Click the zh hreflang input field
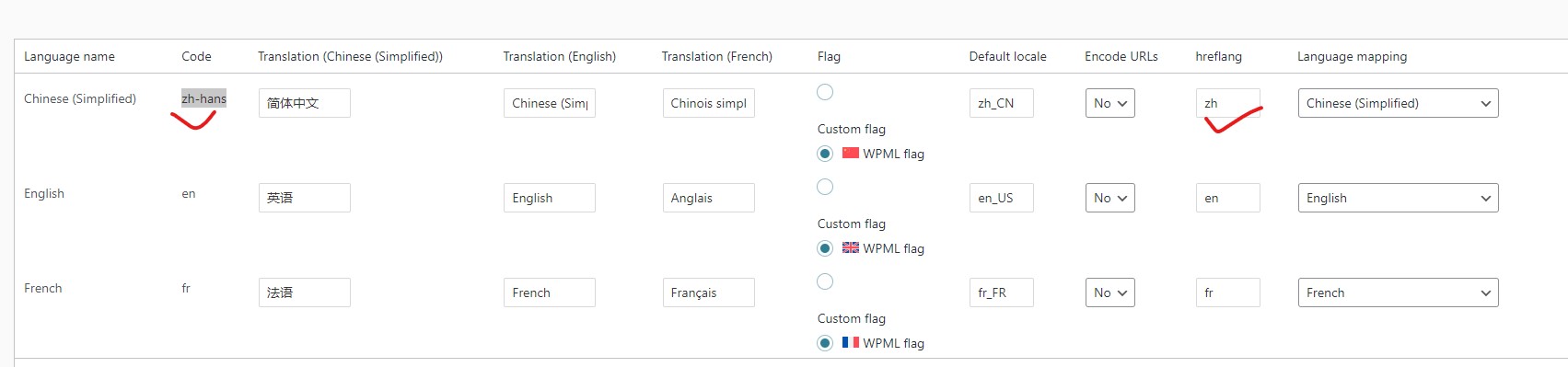 pos(1227,103)
